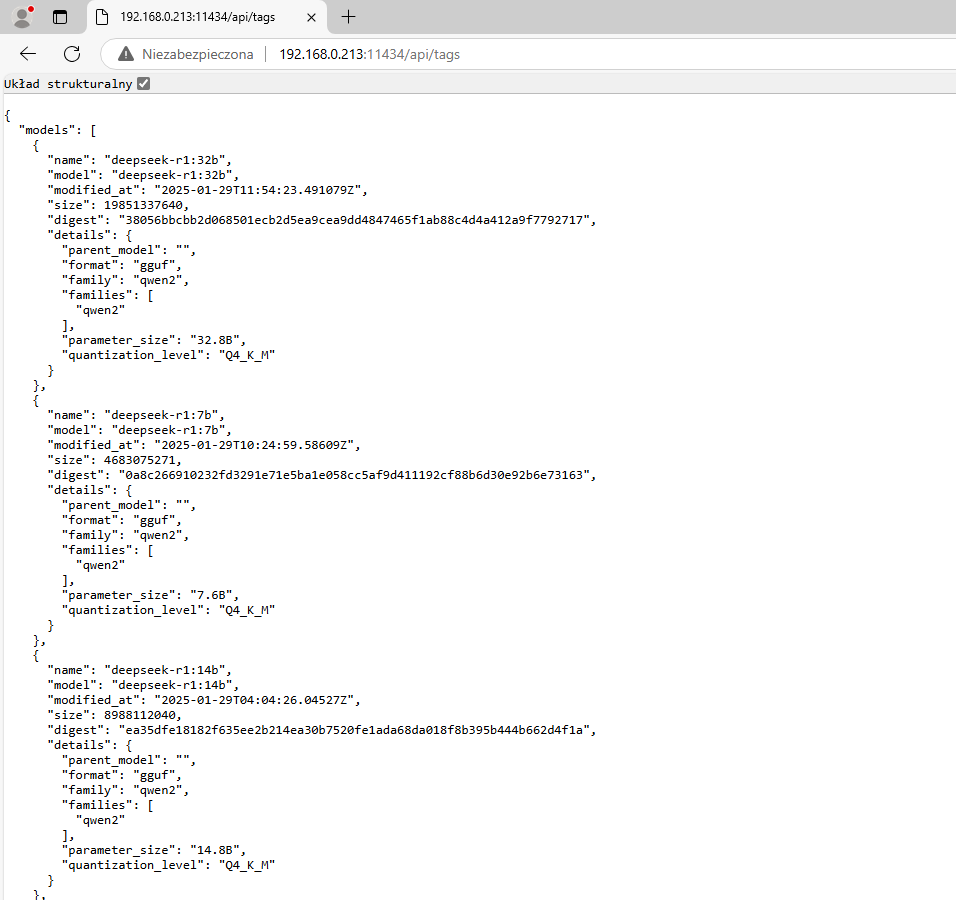Viewport: 956px width, 900px height.
Task: Select the model "deepseek-r1:14b" value
Action: tap(172, 685)
